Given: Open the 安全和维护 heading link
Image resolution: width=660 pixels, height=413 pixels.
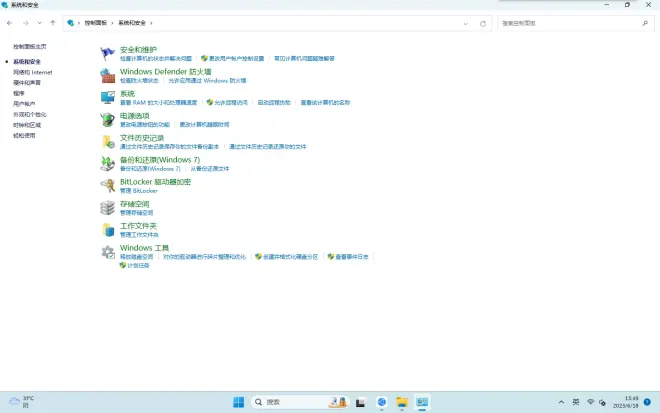Looking at the screenshot, I should [138, 50].
